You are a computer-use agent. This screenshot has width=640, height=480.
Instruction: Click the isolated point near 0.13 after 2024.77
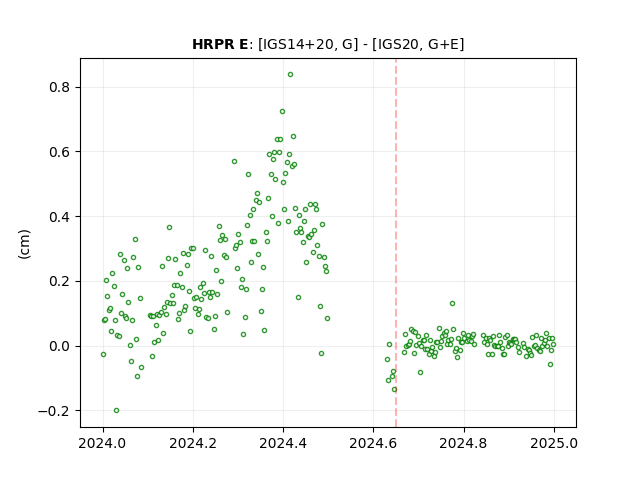click(x=452, y=304)
